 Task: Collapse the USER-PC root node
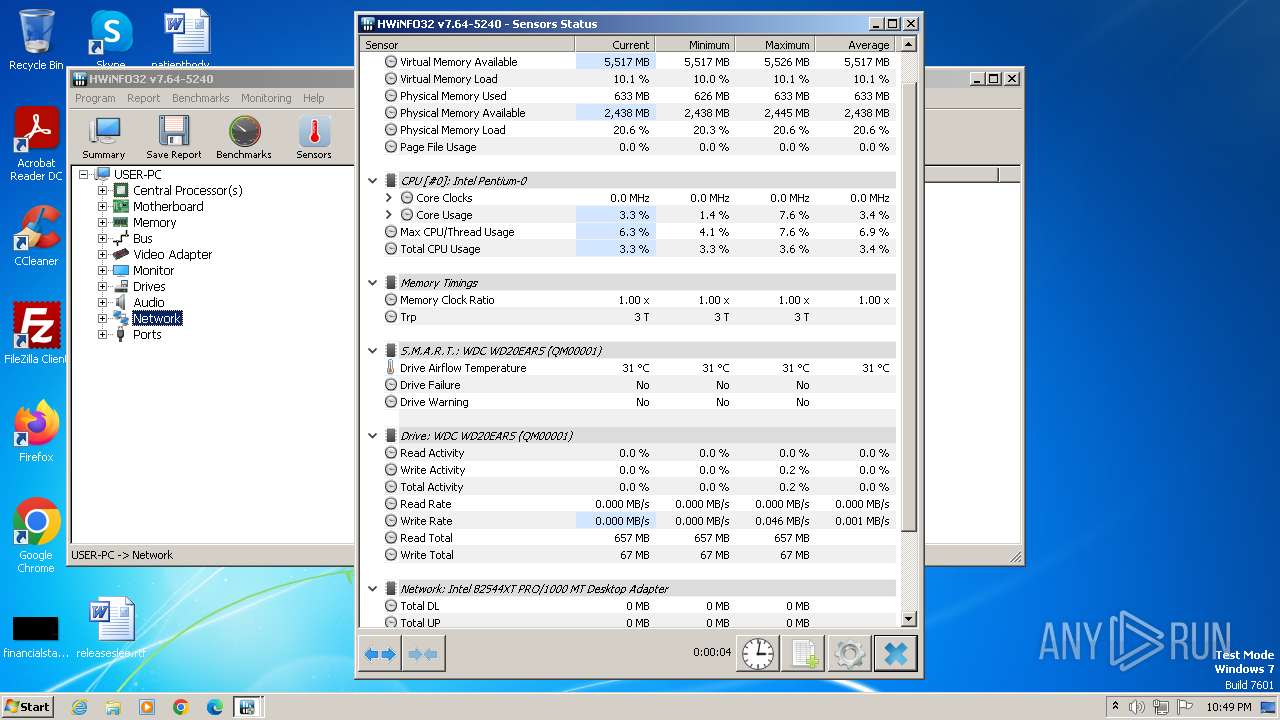coord(84,174)
